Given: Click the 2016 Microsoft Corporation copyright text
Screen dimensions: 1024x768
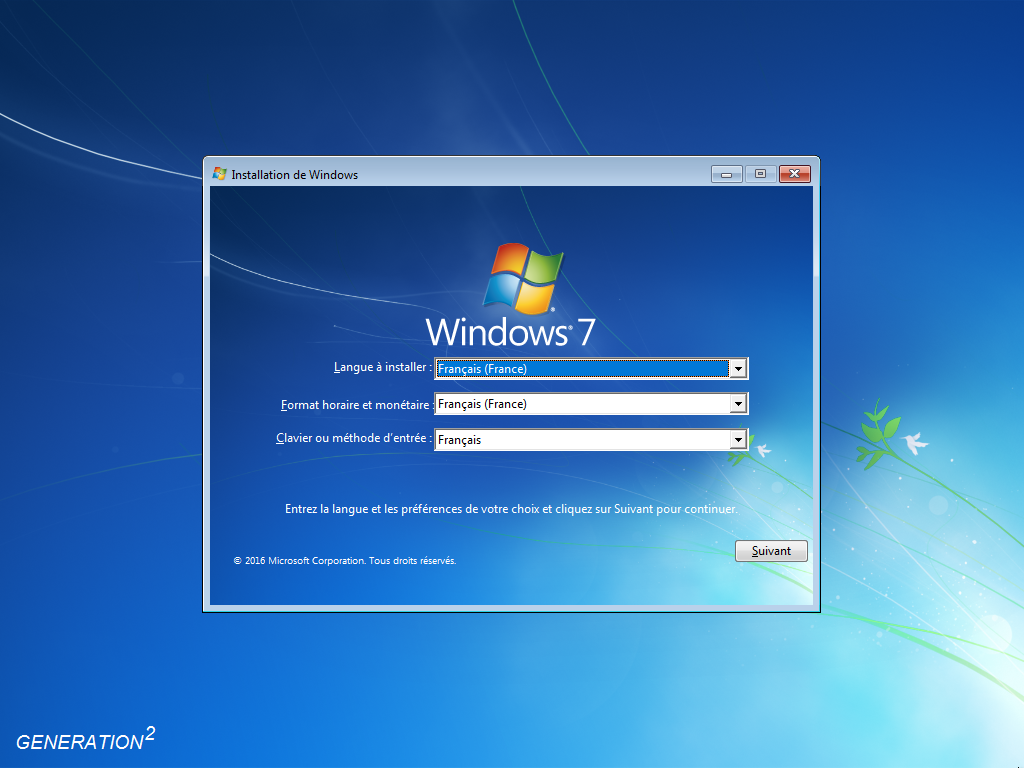Looking at the screenshot, I should tap(345, 560).
